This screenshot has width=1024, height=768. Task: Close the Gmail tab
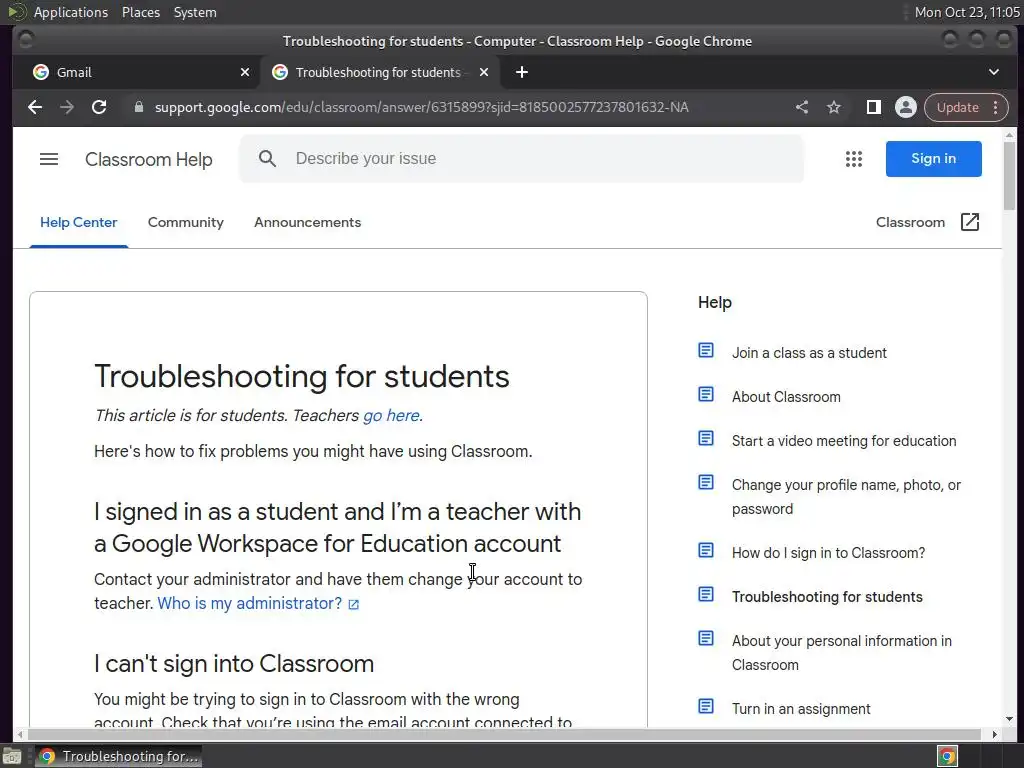click(245, 72)
